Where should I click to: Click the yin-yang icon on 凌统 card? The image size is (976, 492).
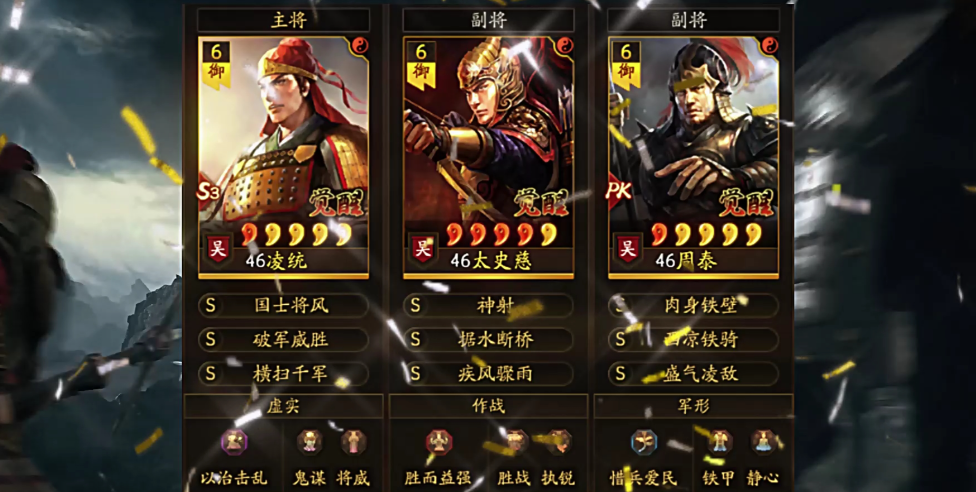[359, 45]
